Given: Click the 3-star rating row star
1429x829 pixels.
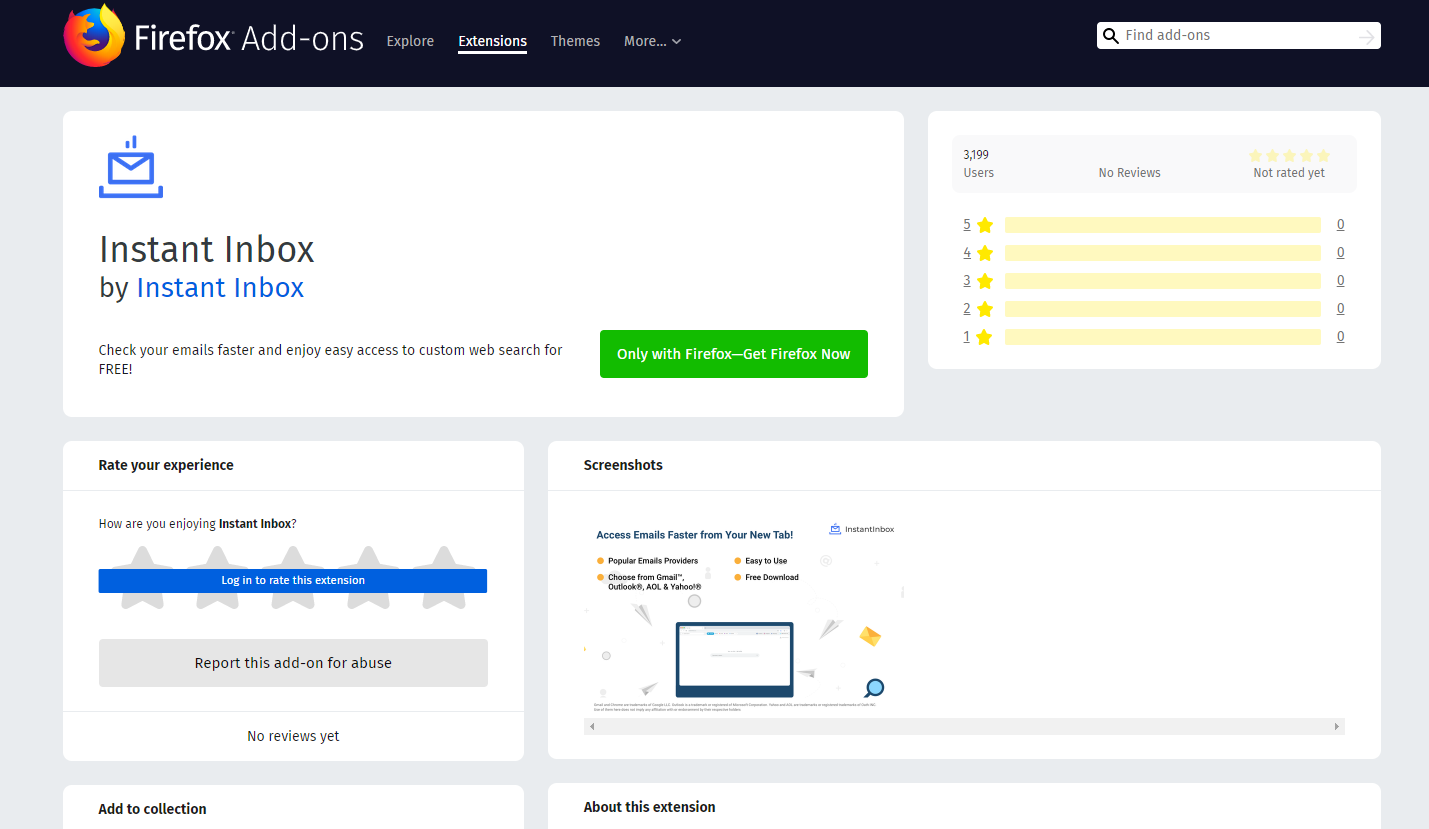Looking at the screenshot, I should click(x=985, y=281).
